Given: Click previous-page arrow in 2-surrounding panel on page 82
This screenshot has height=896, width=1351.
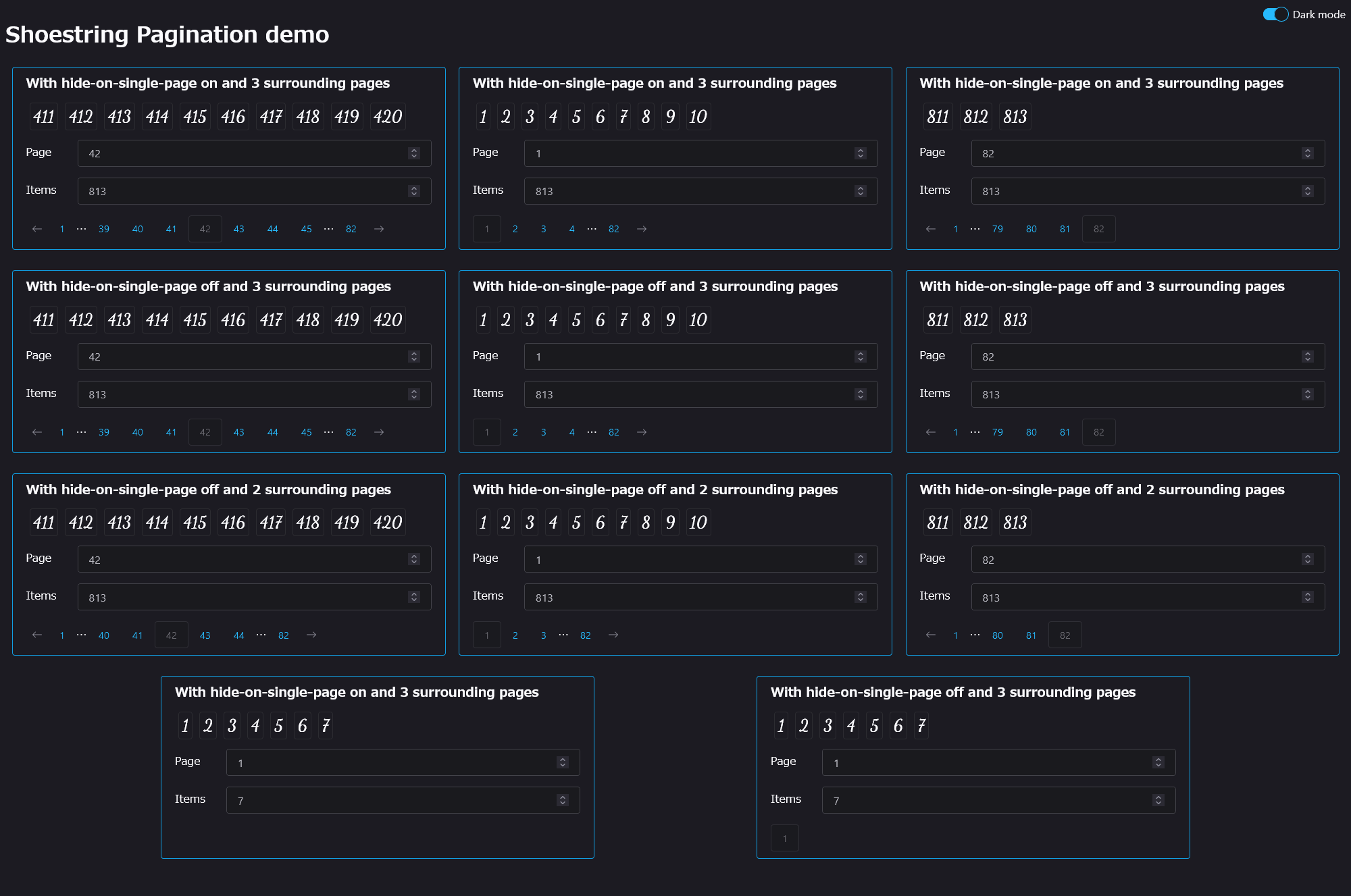Looking at the screenshot, I should coord(931,635).
